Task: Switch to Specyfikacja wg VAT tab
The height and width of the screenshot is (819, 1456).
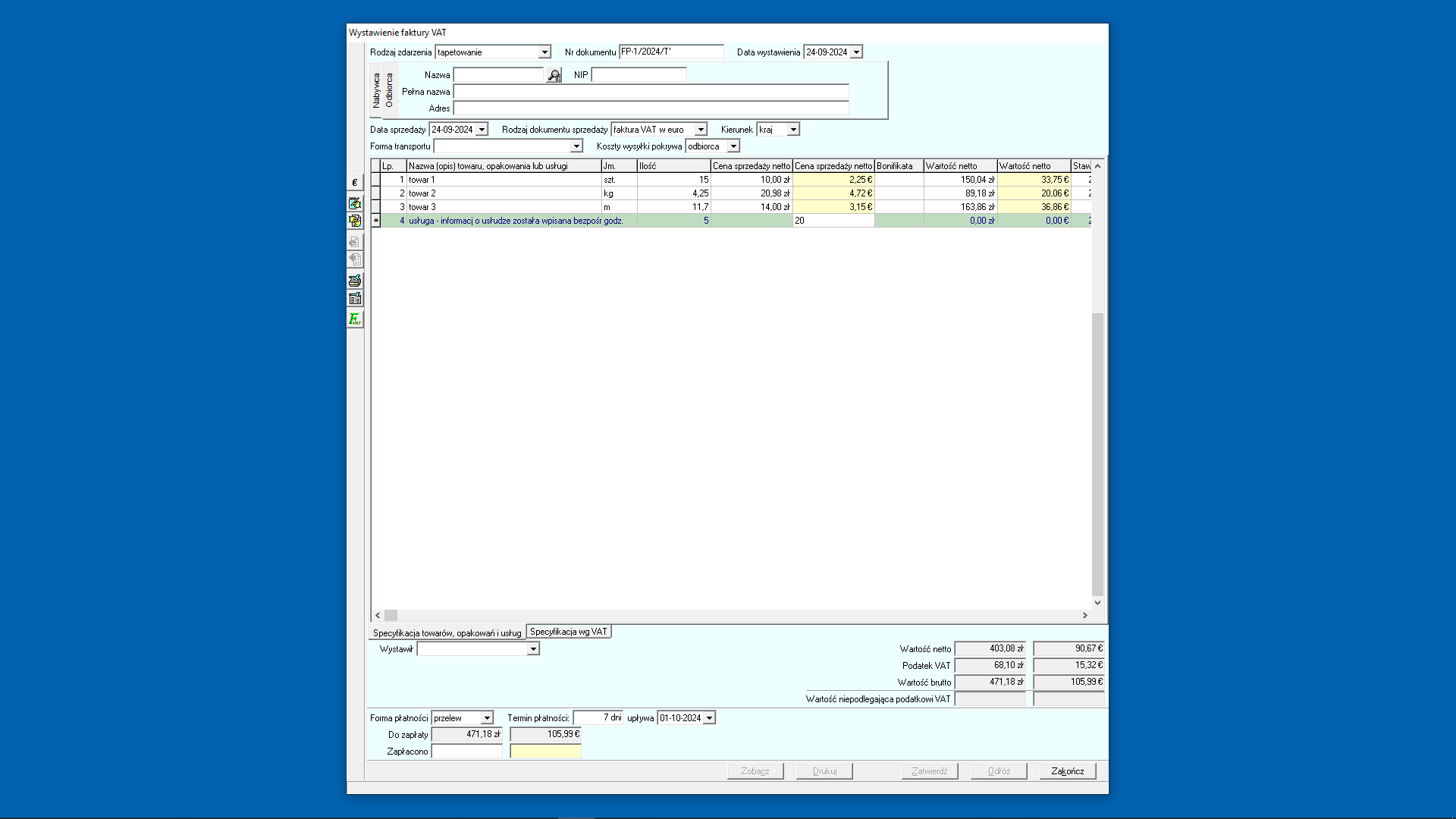Action: (x=569, y=632)
